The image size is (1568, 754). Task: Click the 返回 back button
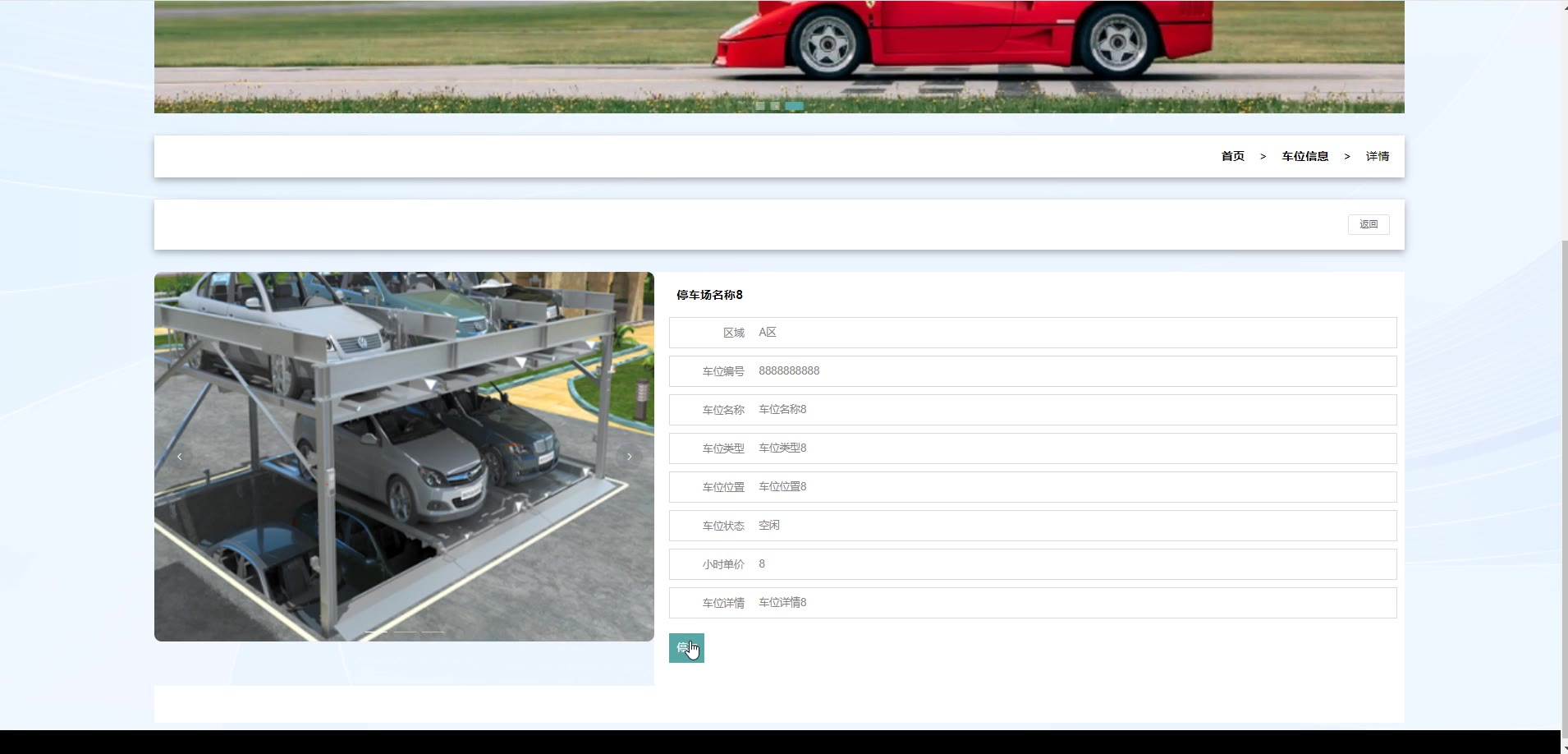1369,224
